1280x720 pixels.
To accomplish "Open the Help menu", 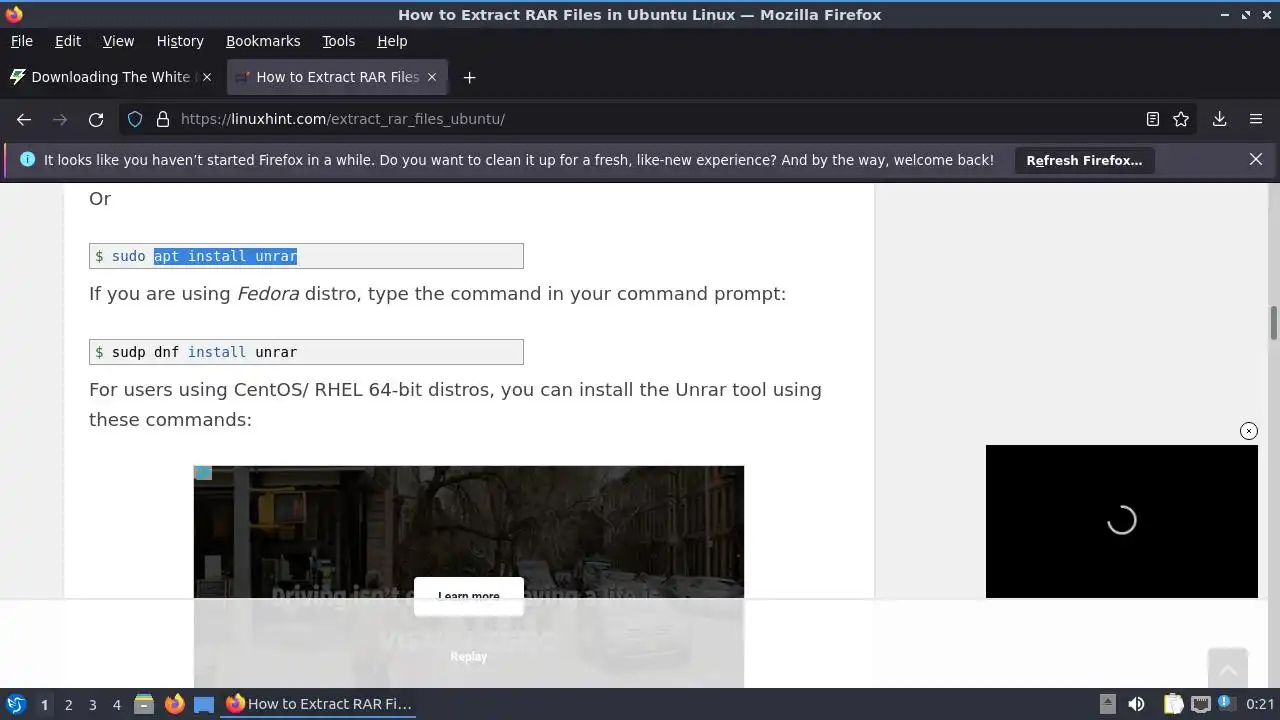I will [x=392, y=41].
